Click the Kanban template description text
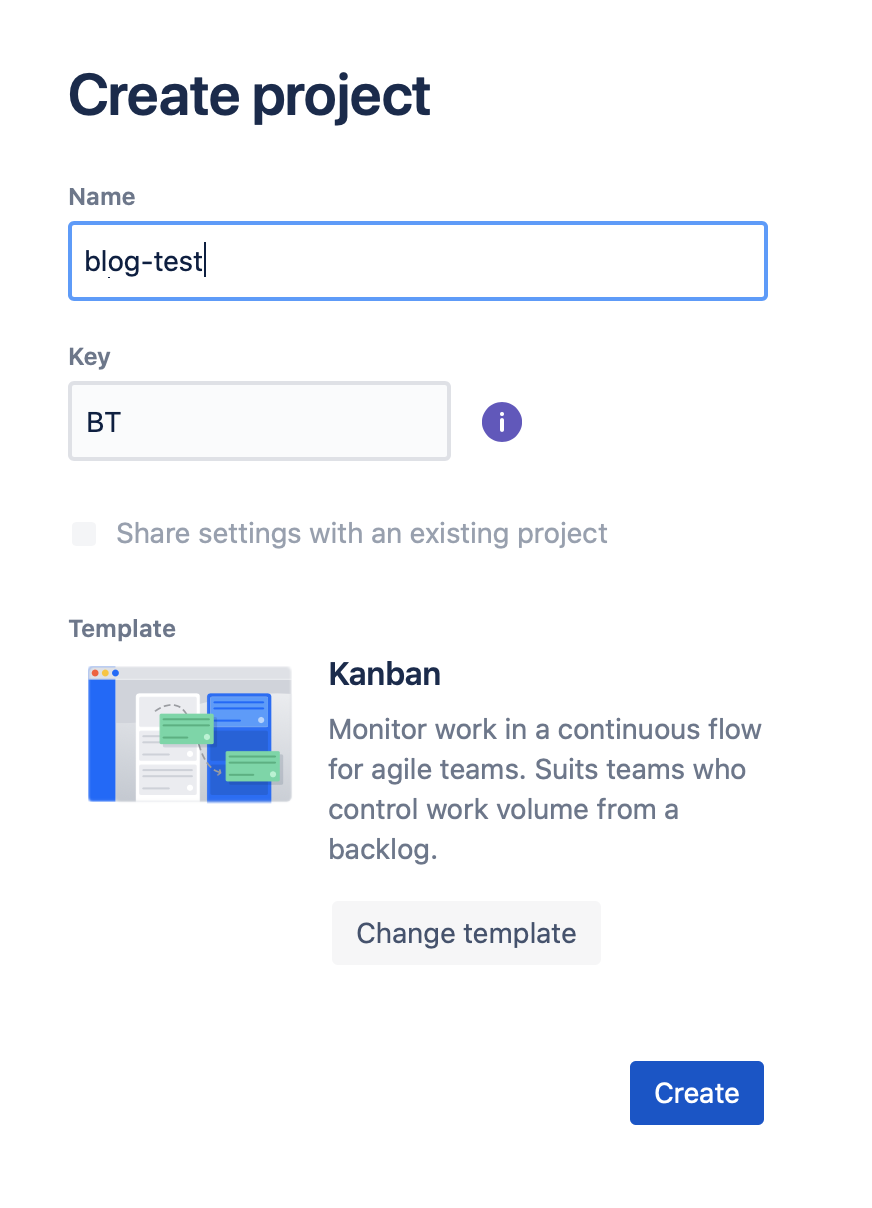 pos(545,789)
